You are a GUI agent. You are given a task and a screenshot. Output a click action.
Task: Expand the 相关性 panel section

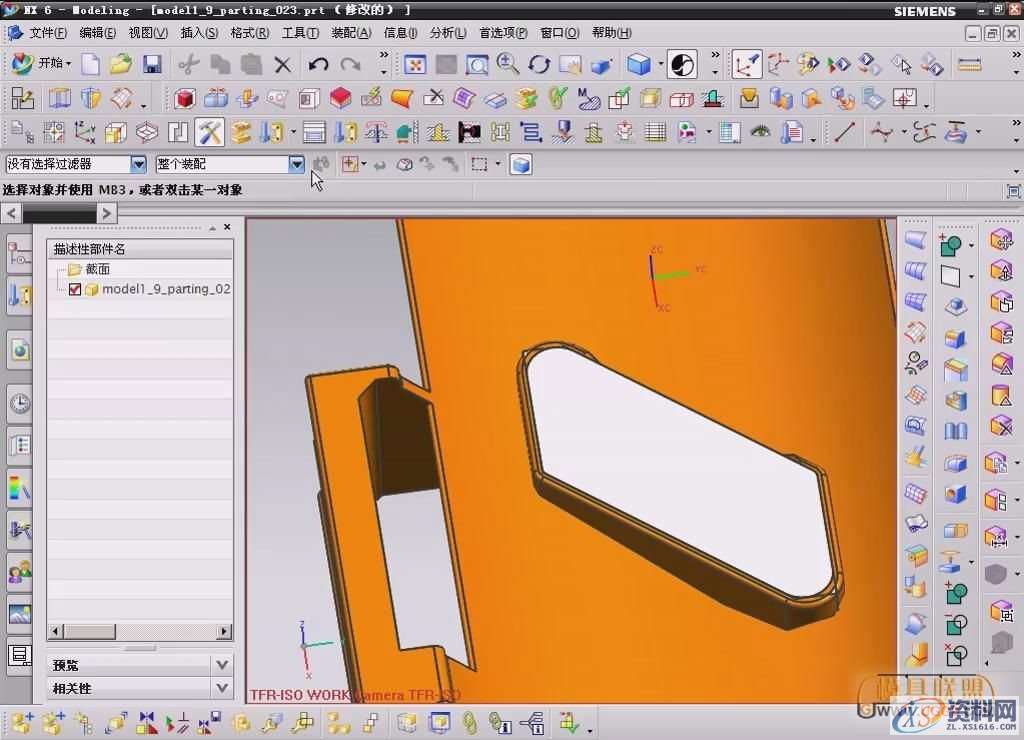pos(222,688)
